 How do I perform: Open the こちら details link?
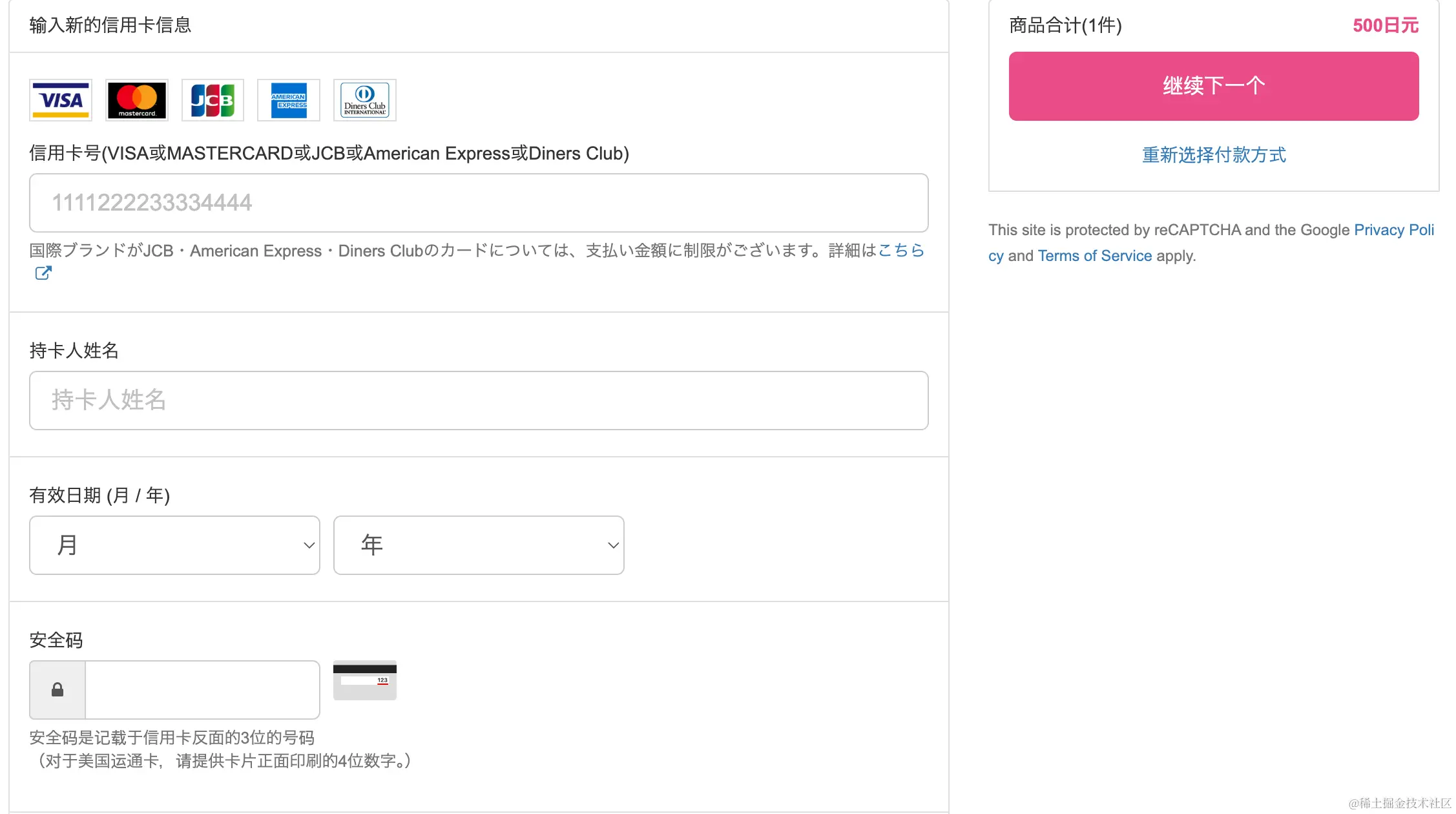901,250
